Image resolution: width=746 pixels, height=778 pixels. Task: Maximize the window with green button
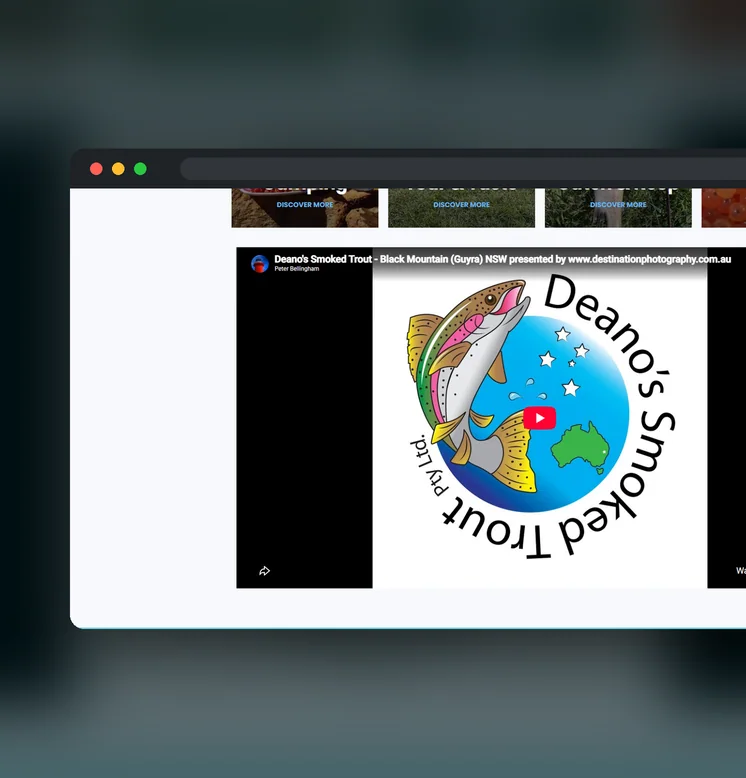click(x=140, y=169)
